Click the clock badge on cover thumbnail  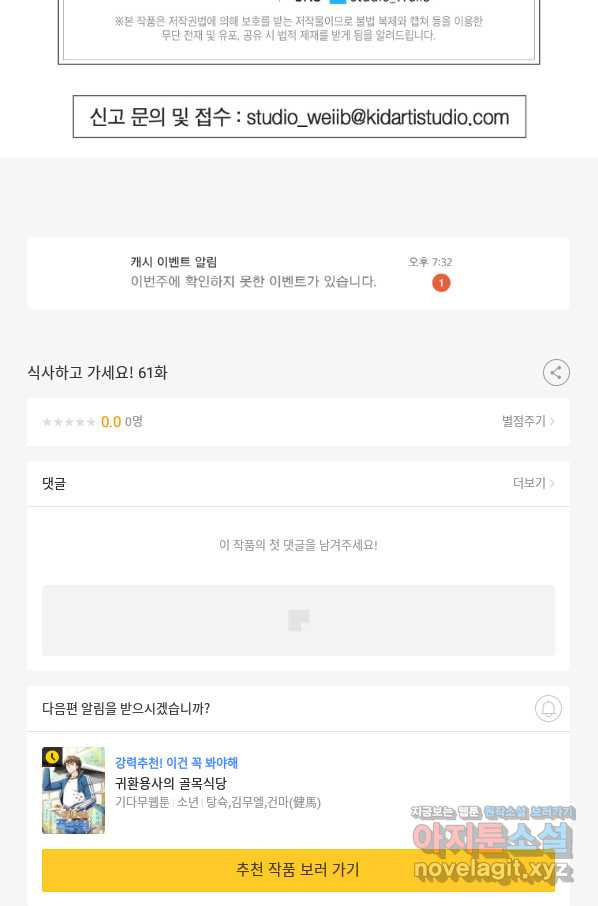(x=52, y=757)
